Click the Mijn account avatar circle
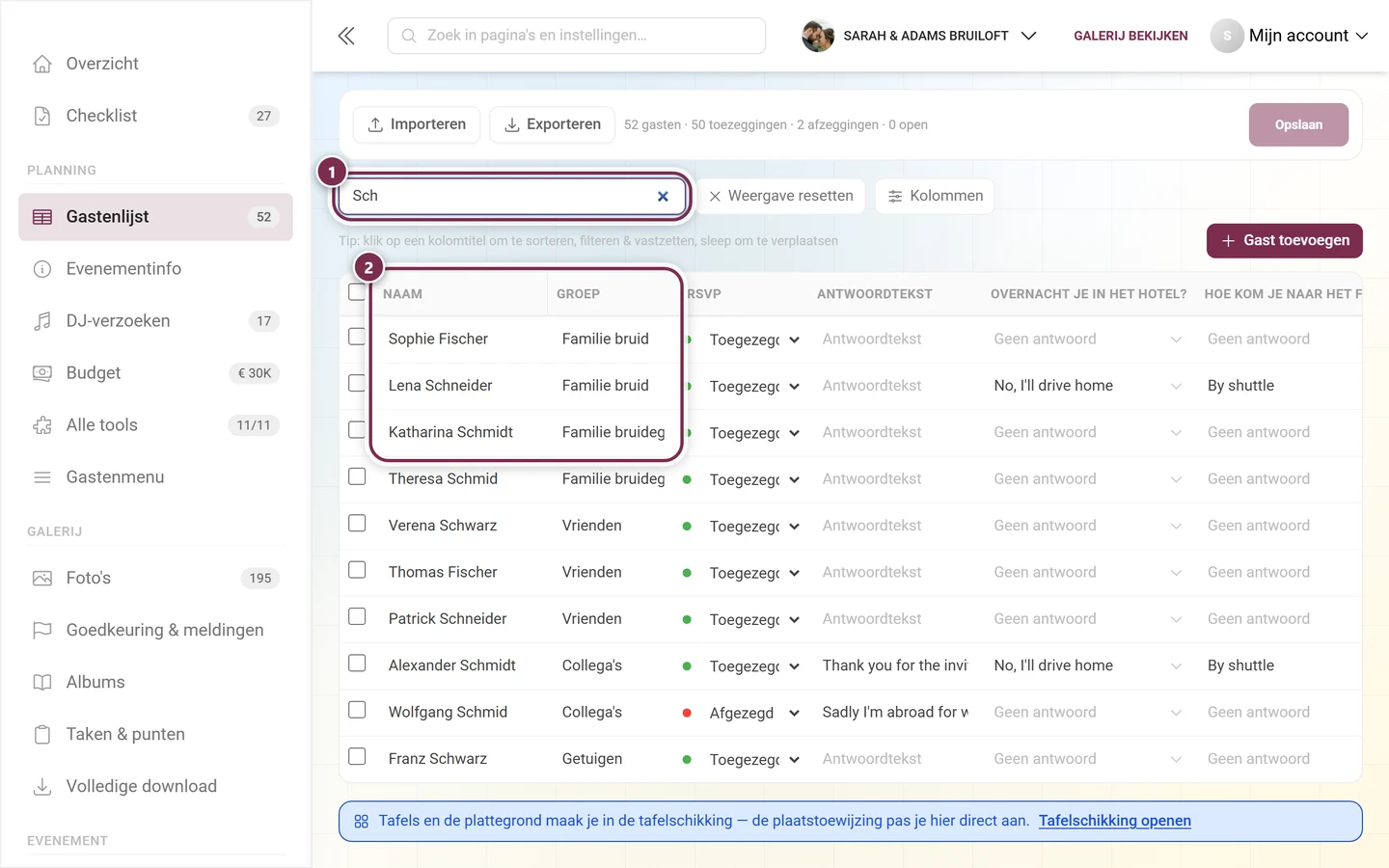 click(x=1227, y=36)
